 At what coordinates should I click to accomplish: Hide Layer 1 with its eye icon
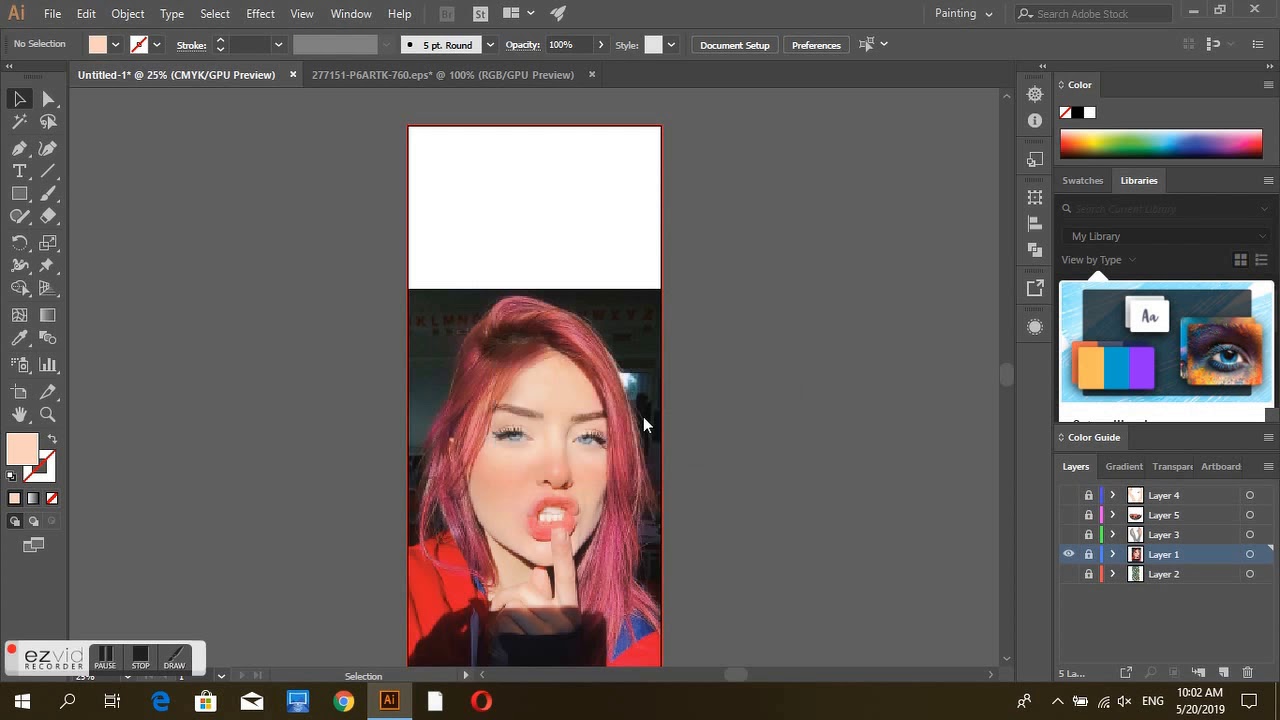point(1068,554)
